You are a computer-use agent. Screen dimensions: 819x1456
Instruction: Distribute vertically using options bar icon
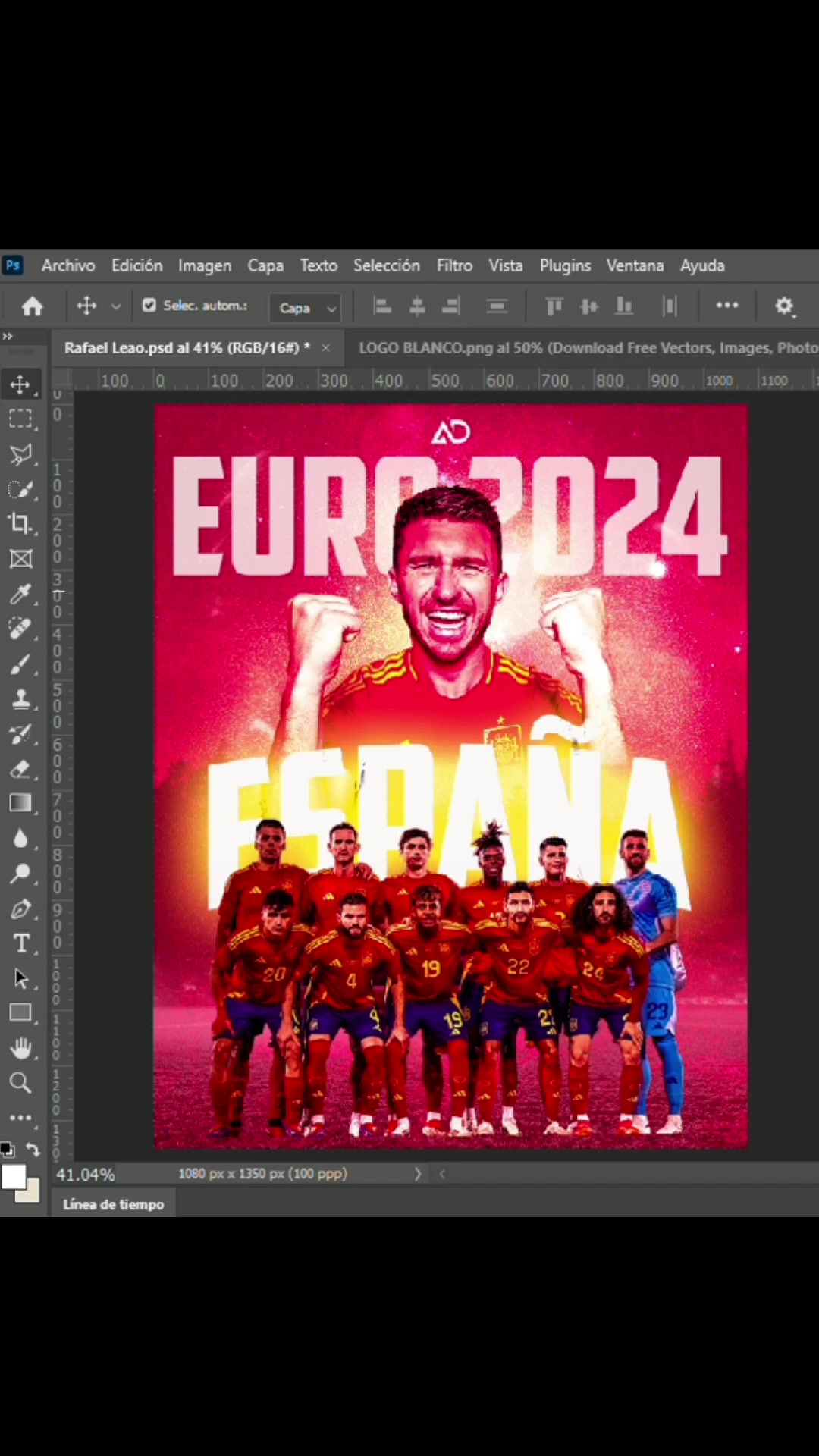pos(497,306)
